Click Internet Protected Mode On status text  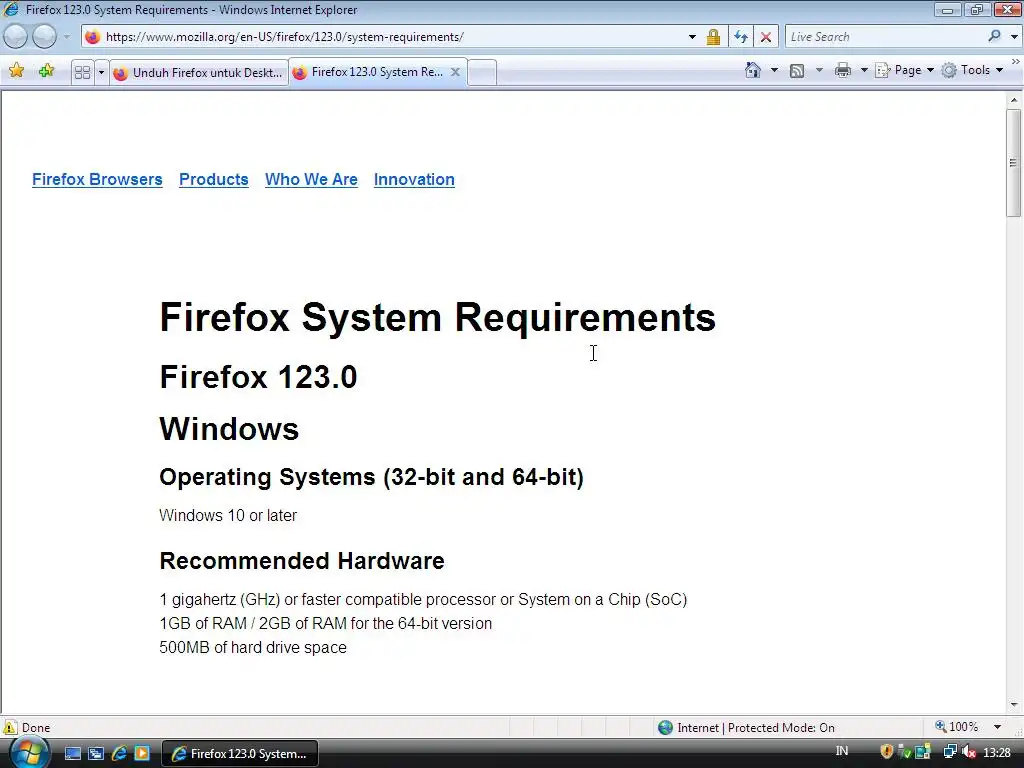pyautogui.click(x=756, y=728)
